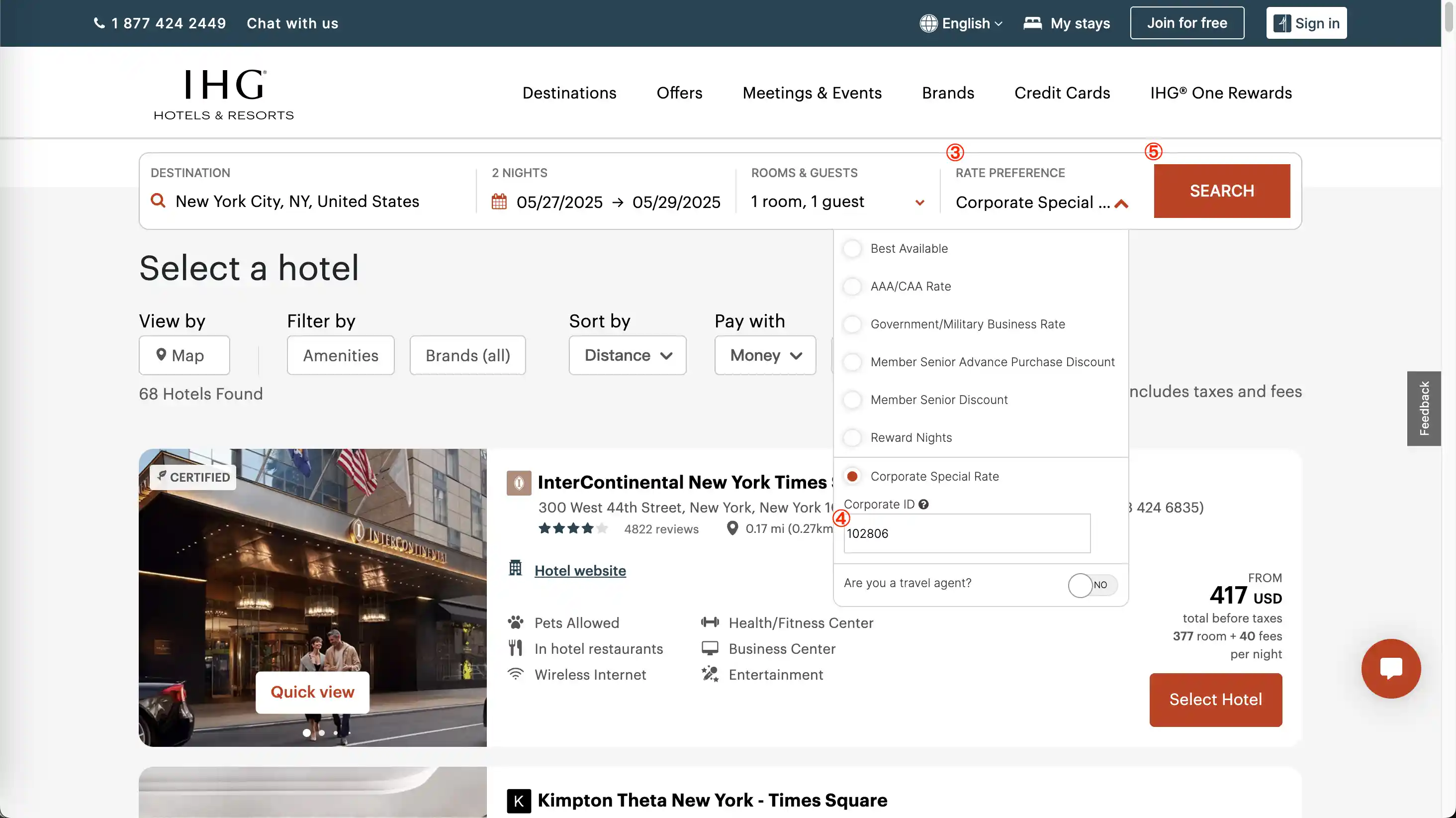Click the IHG Hotels & Resorts logo
The height and width of the screenshot is (818, 1456).
224,95
